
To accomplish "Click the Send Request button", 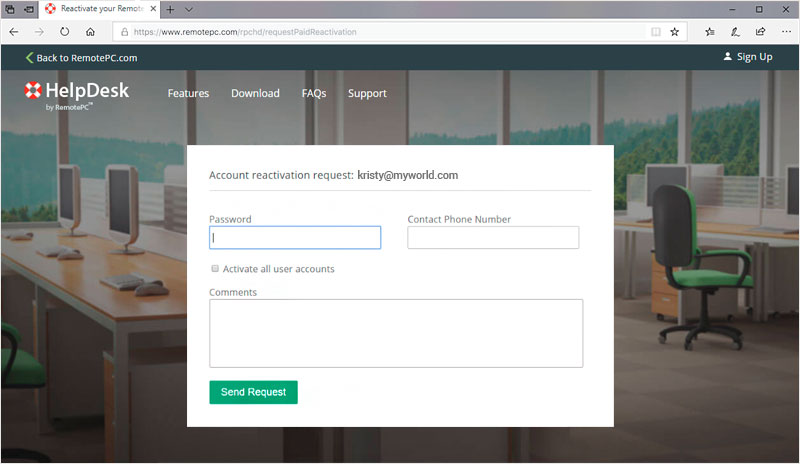I will pos(253,392).
